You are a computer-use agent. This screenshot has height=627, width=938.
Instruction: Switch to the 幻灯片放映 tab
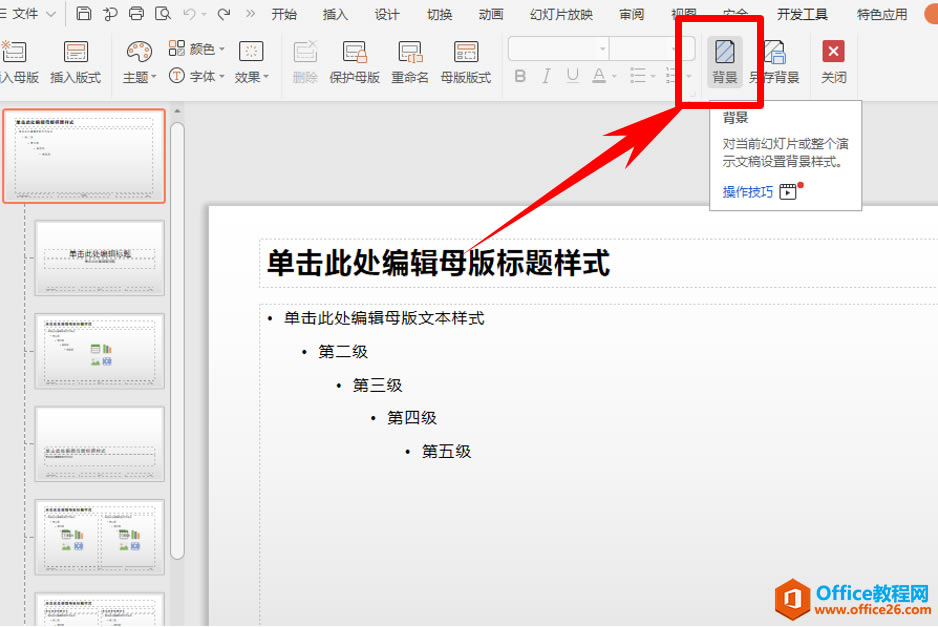click(x=561, y=14)
